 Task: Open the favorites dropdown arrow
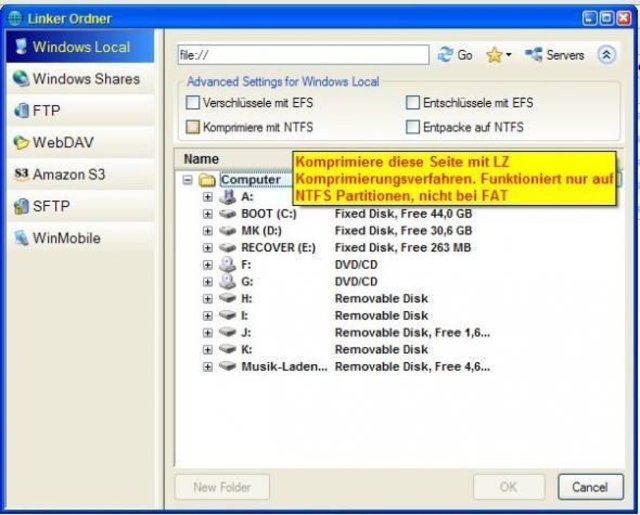pos(509,54)
